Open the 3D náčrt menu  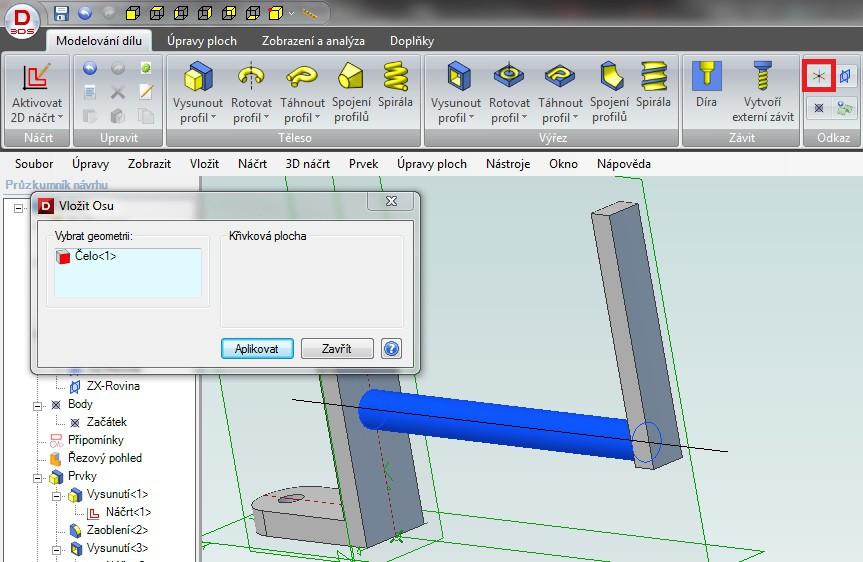[308, 163]
